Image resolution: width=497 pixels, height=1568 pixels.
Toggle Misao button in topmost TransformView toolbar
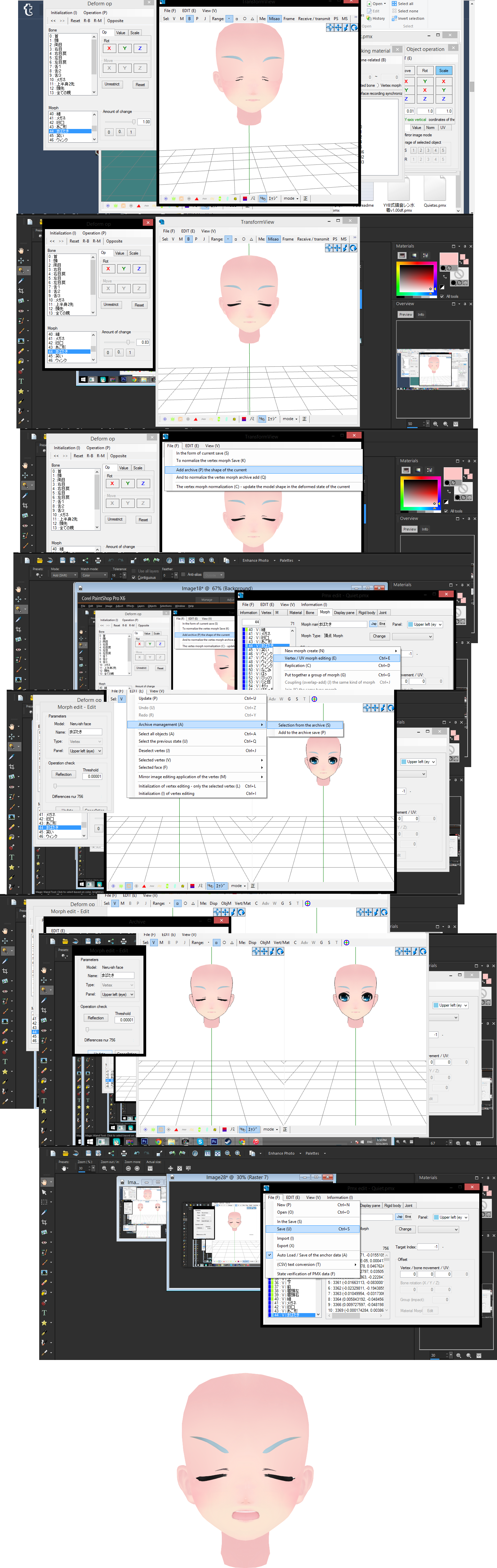point(275,18)
